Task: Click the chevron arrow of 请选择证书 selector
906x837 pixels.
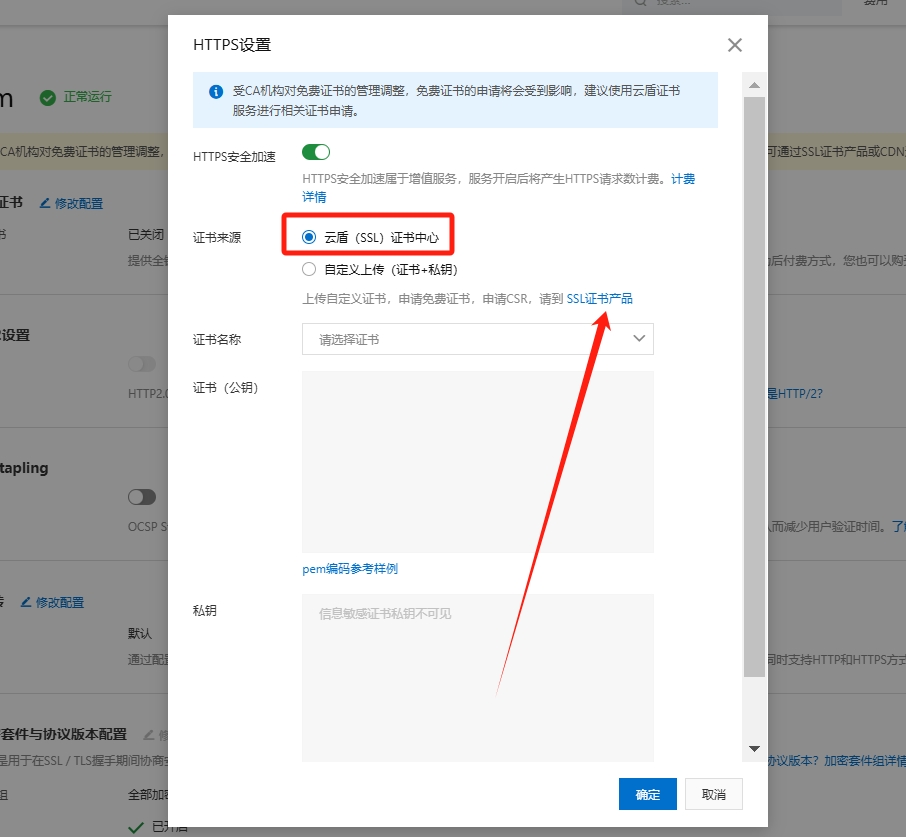Action: pyautogui.click(x=640, y=339)
